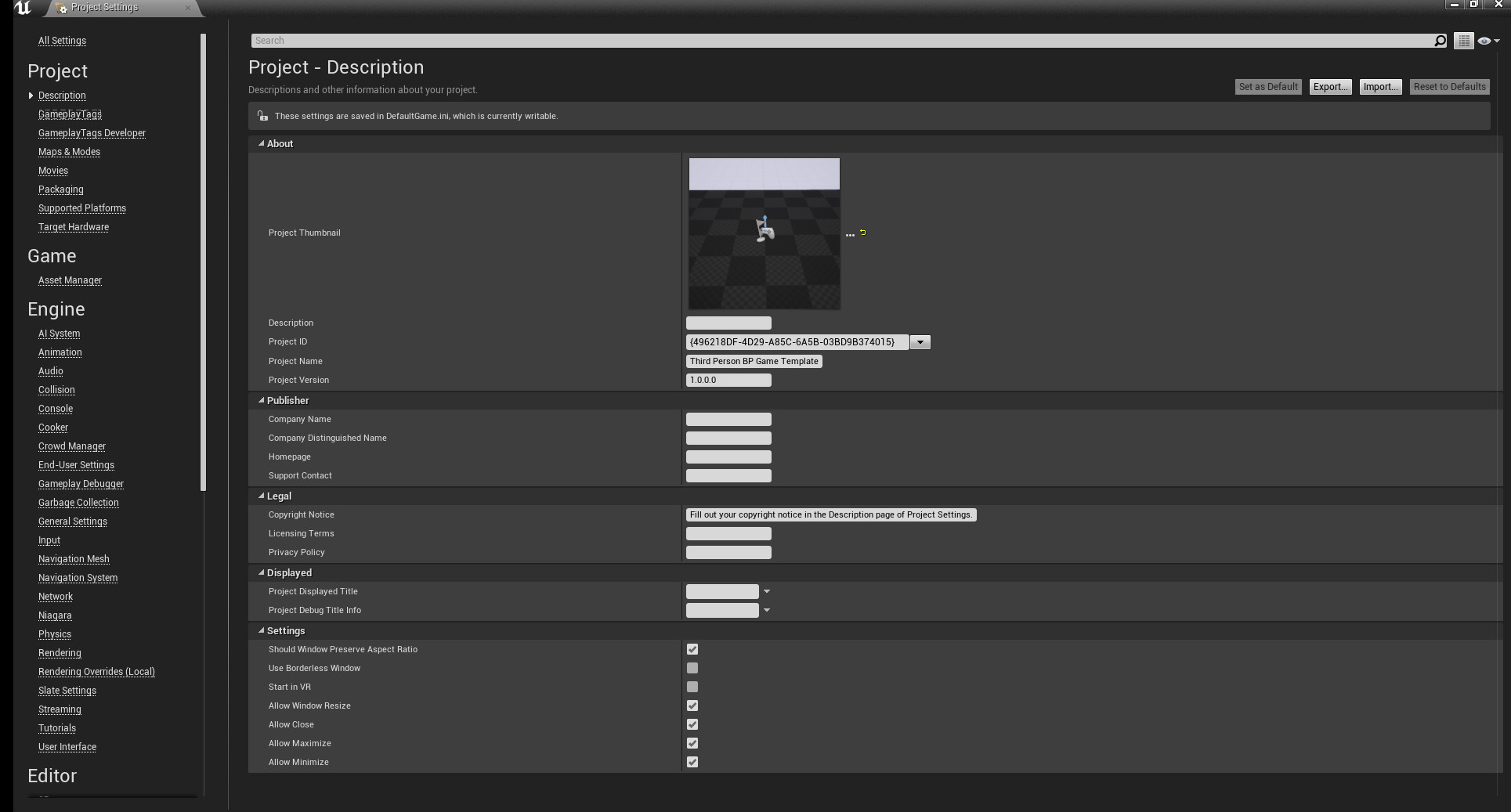Open Supported Platforms settings page
This screenshot has width=1511, height=812.
coord(82,208)
